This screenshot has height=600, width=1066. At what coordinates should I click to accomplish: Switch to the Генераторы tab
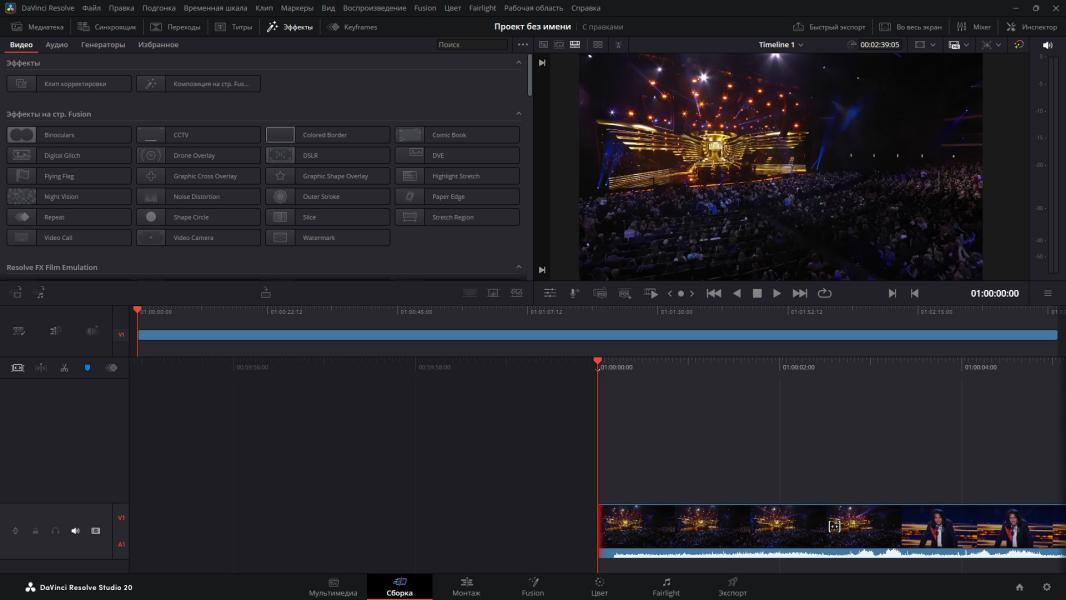coord(103,45)
